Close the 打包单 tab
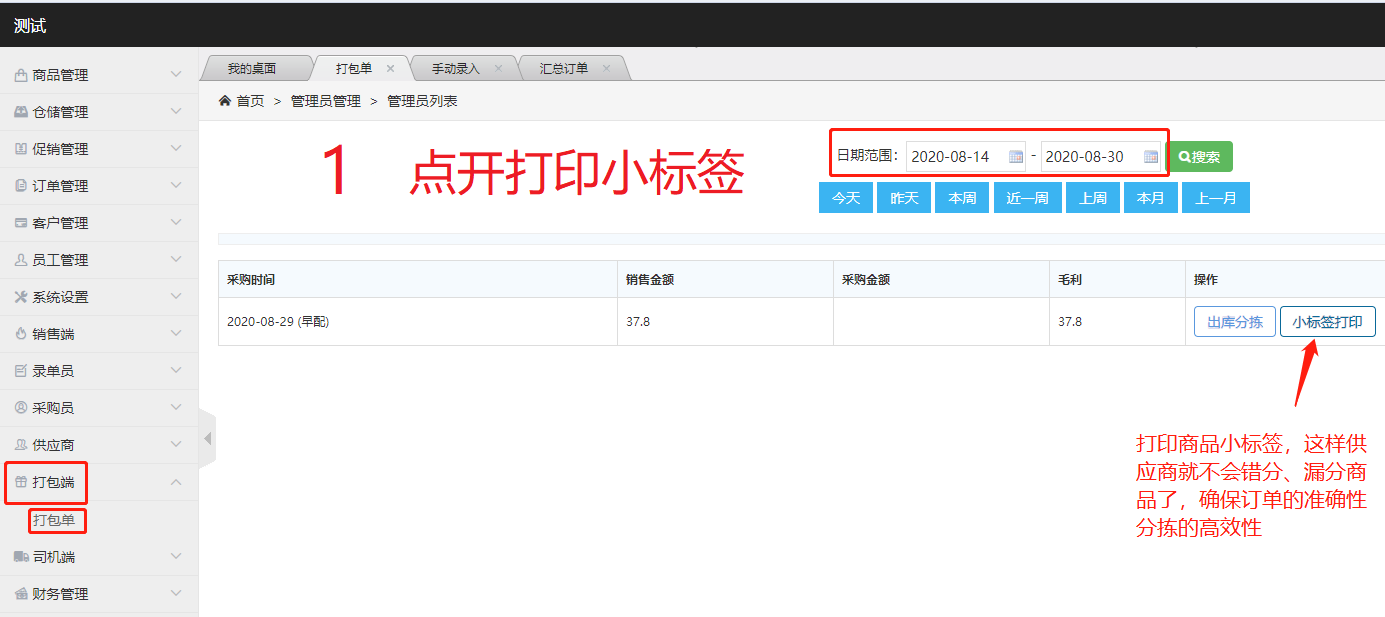 (x=391, y=69)
